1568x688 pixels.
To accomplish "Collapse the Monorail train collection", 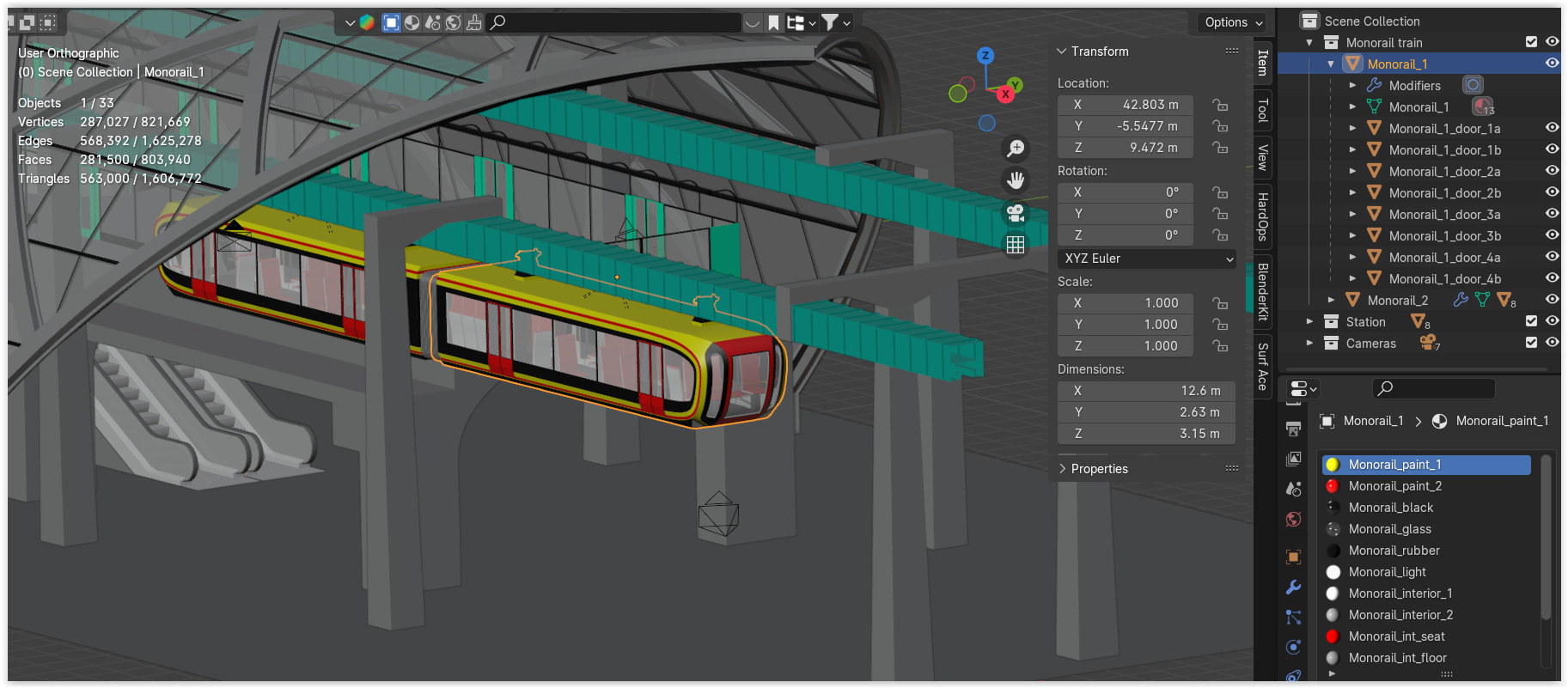I will click(x=1309, y=42).
